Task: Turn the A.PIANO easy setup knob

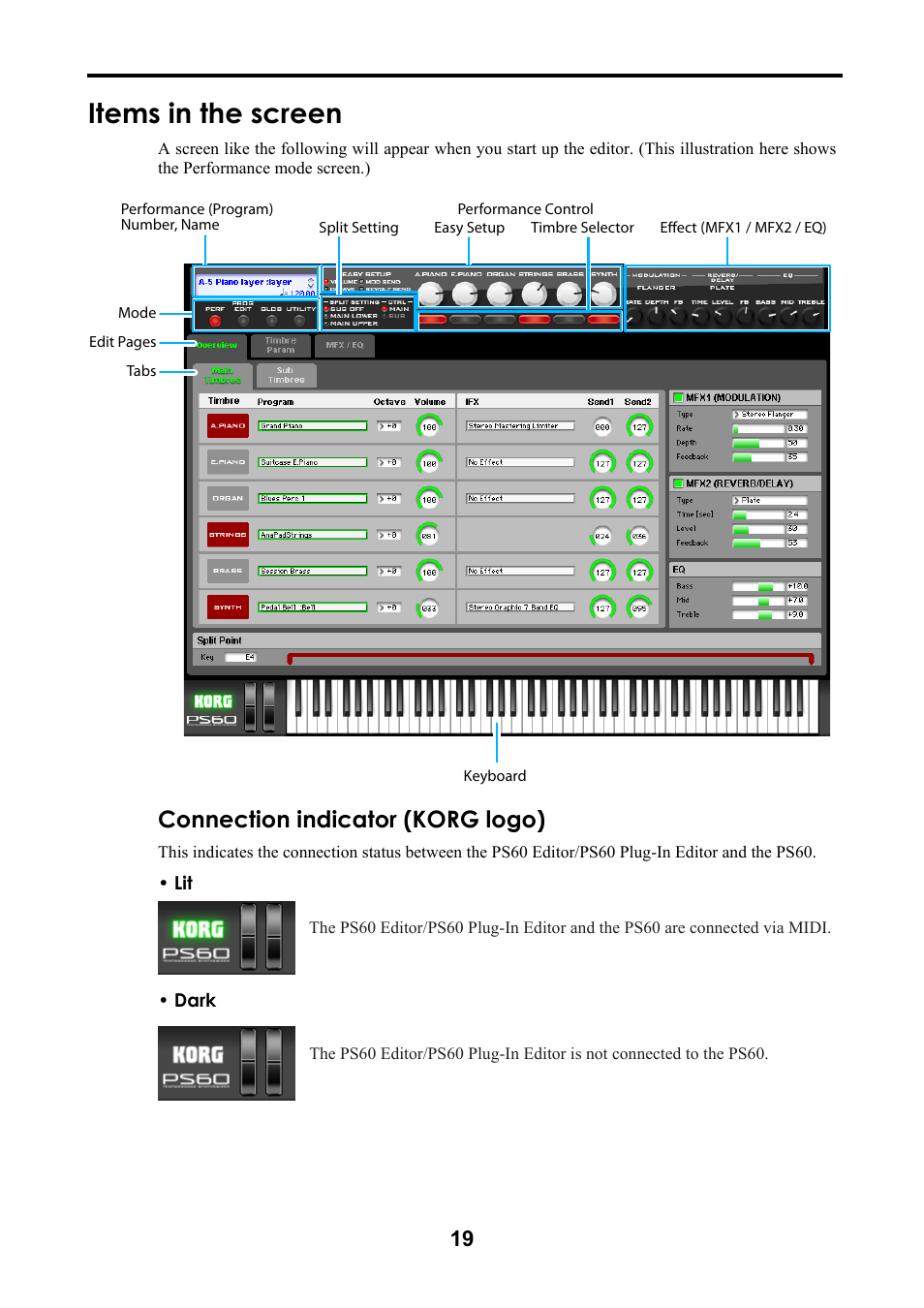Action: (431, 294)
